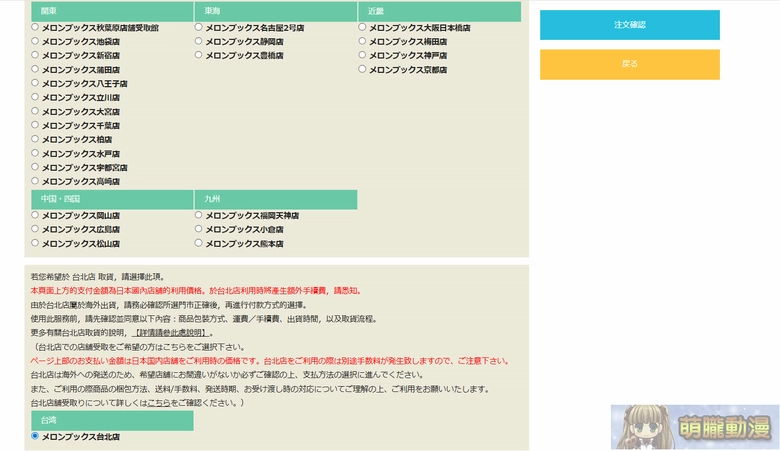Pick メロンブックス柏店 radio button
780x451 pixels.
[x=35, y=139]
